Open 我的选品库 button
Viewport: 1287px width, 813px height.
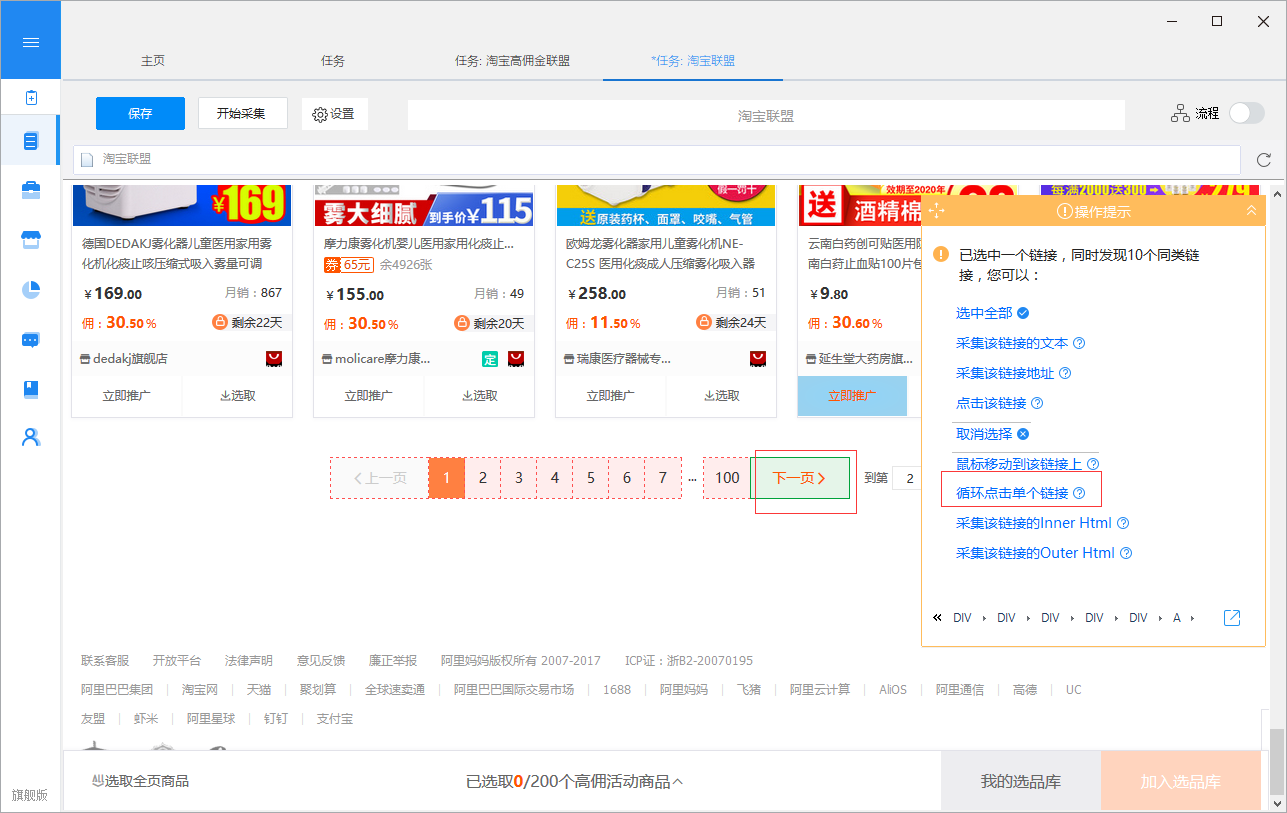pyautogui.click(x=1020, y=781)
